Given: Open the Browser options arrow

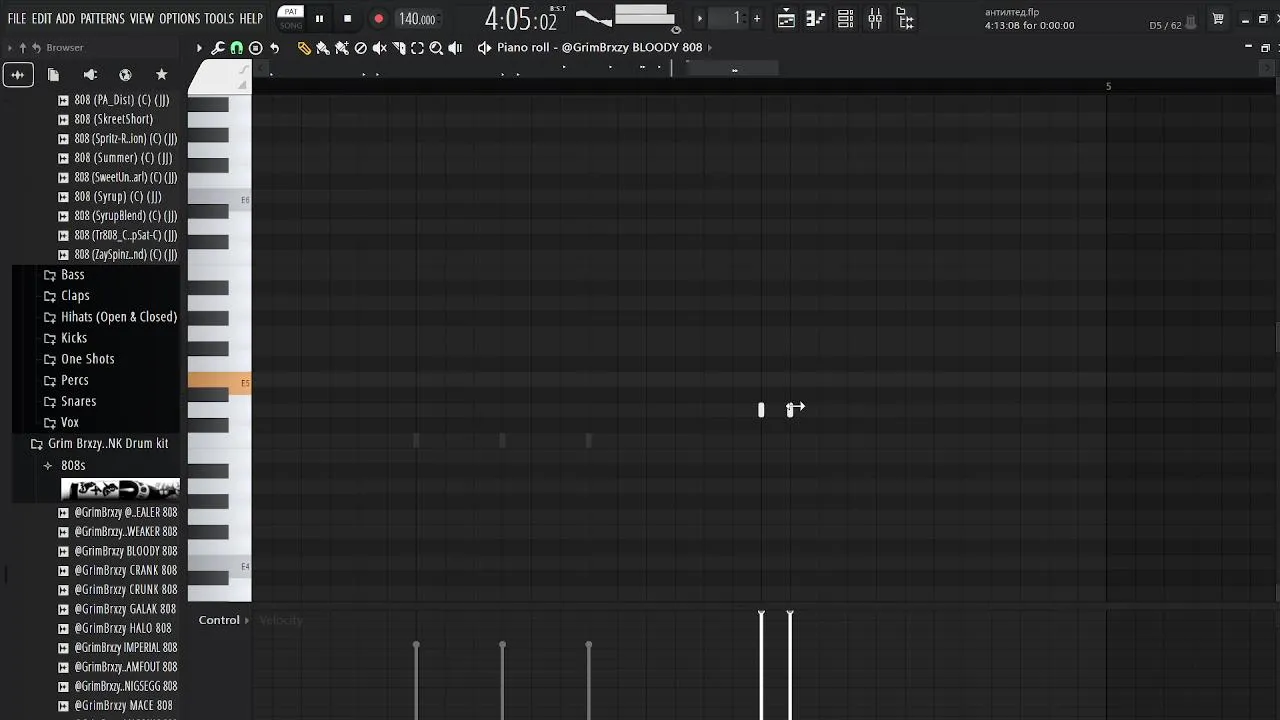Looking at the screenshot, I should (10, 48).
